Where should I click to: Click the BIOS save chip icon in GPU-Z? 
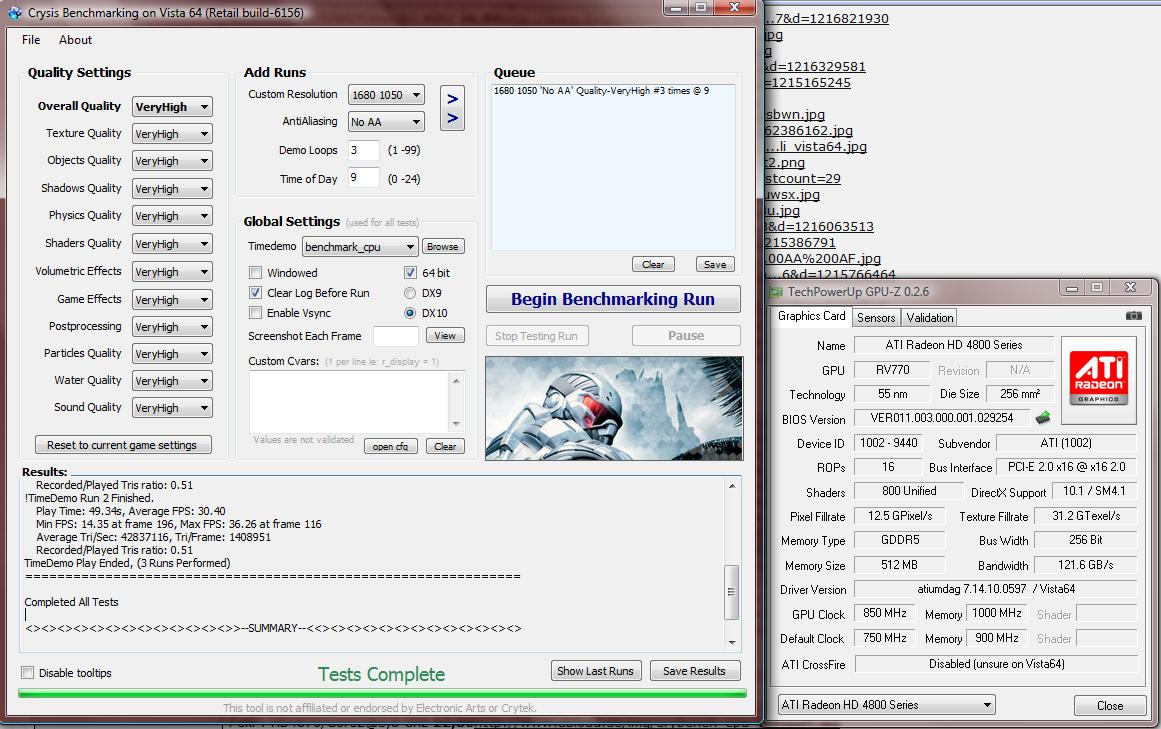[1043, 417]
